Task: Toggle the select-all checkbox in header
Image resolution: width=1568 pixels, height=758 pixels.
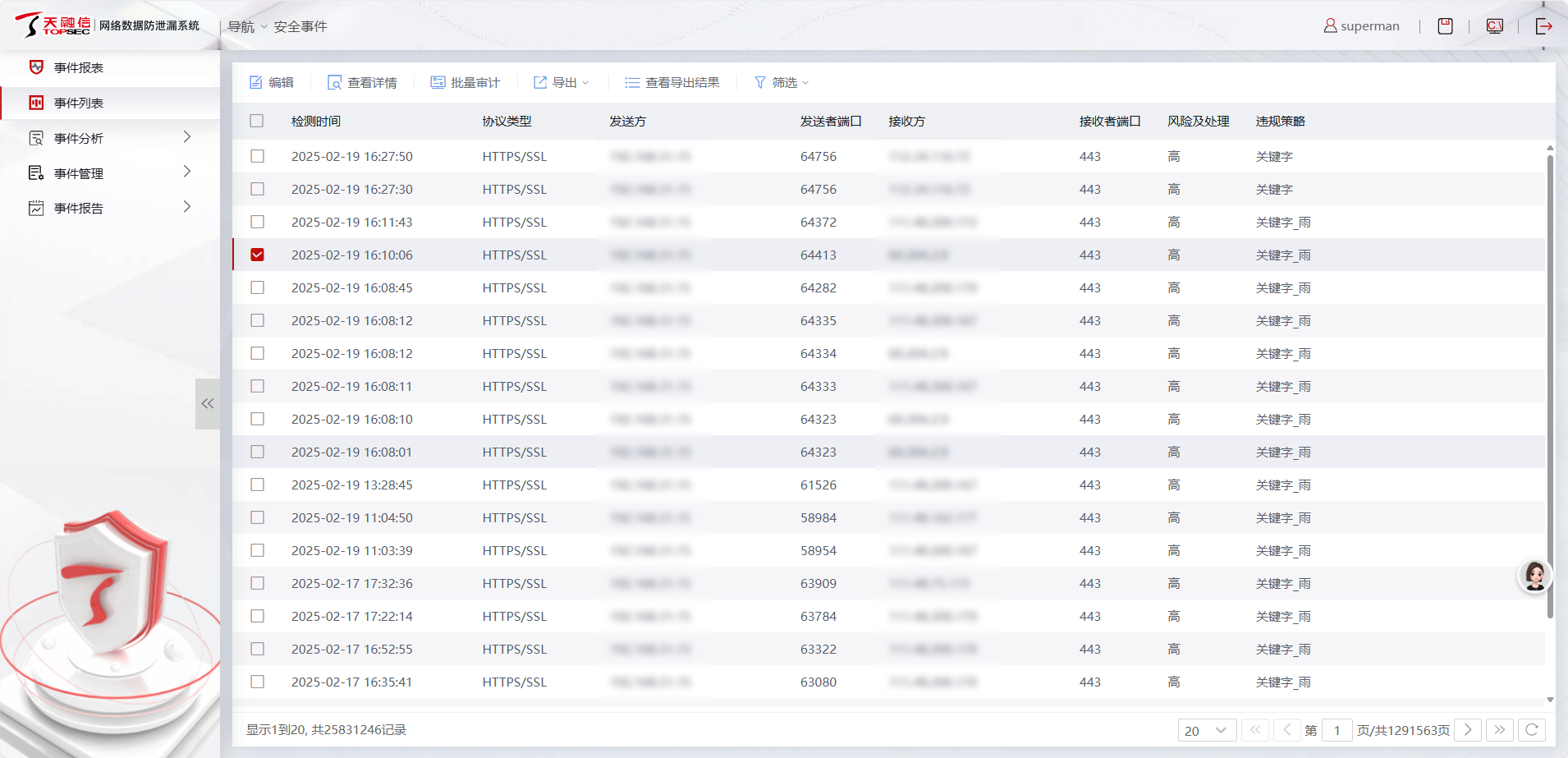Action: pos(257,122)
